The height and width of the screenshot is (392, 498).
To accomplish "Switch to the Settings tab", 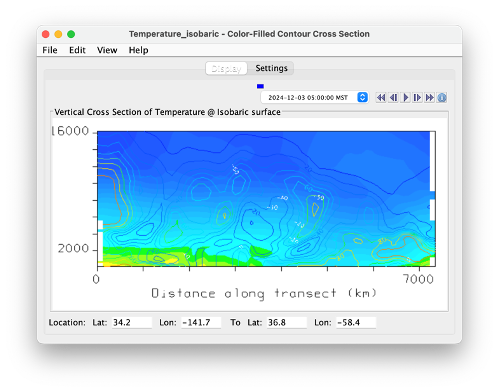I will pos(271,68).
